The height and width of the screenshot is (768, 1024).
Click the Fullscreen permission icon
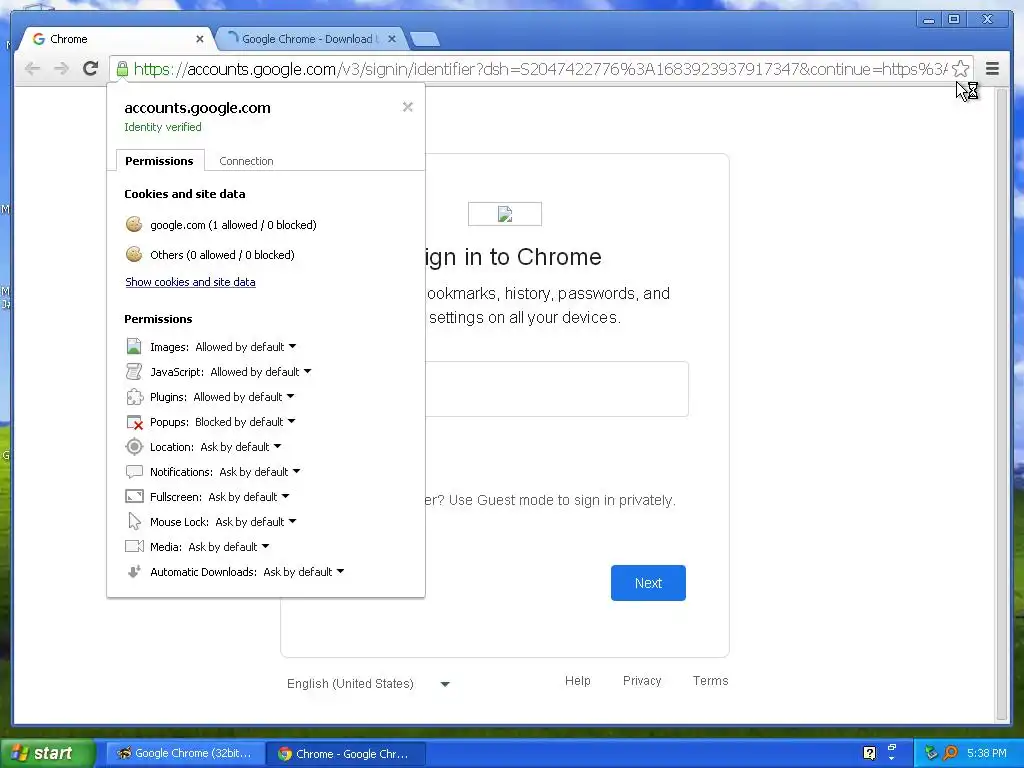click(x=134, y=496)
